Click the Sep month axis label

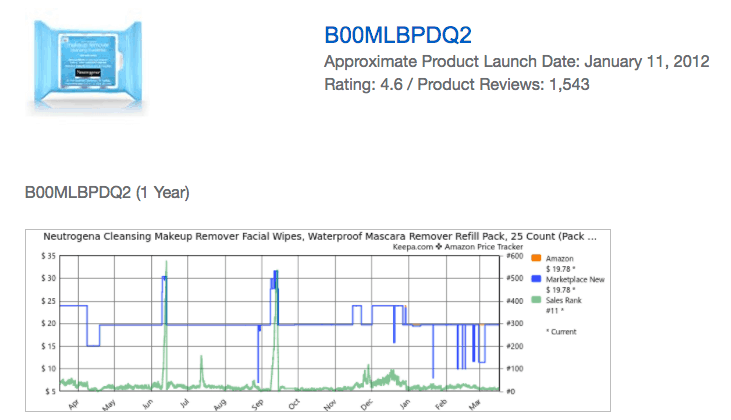[x=257, y=404]
